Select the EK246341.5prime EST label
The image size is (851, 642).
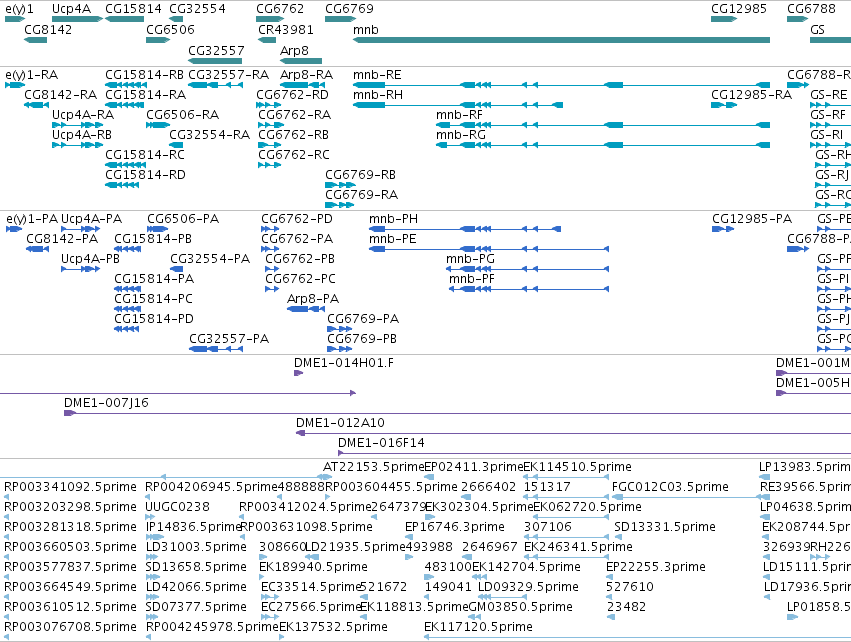(579, 546)
